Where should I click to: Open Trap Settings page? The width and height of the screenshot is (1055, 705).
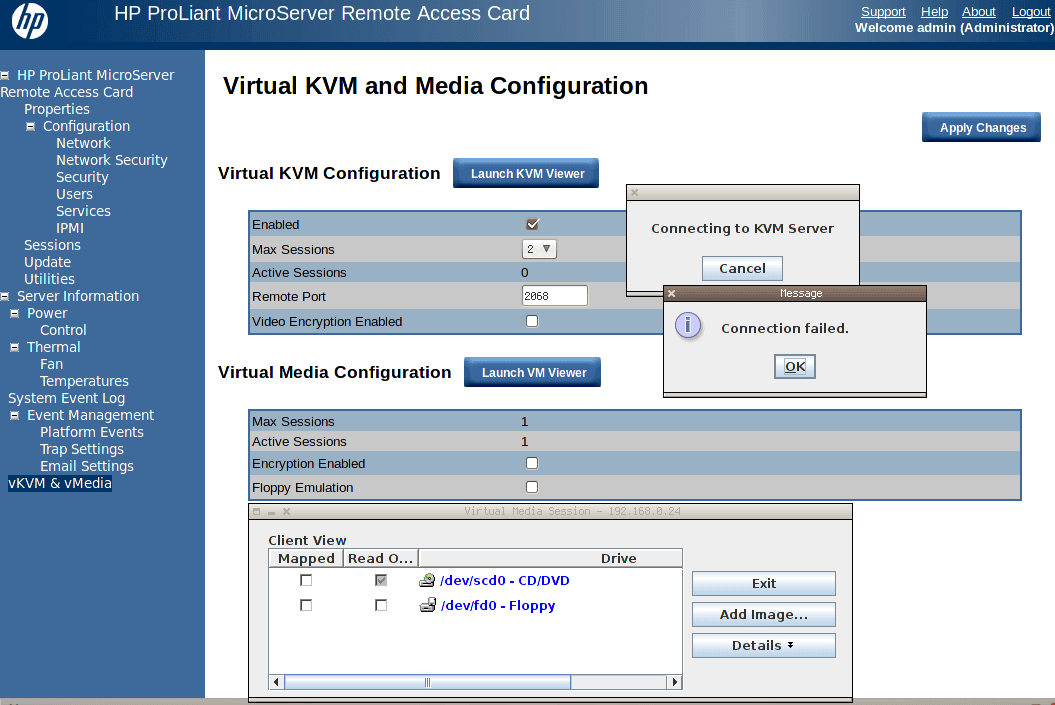pos(82,449)
